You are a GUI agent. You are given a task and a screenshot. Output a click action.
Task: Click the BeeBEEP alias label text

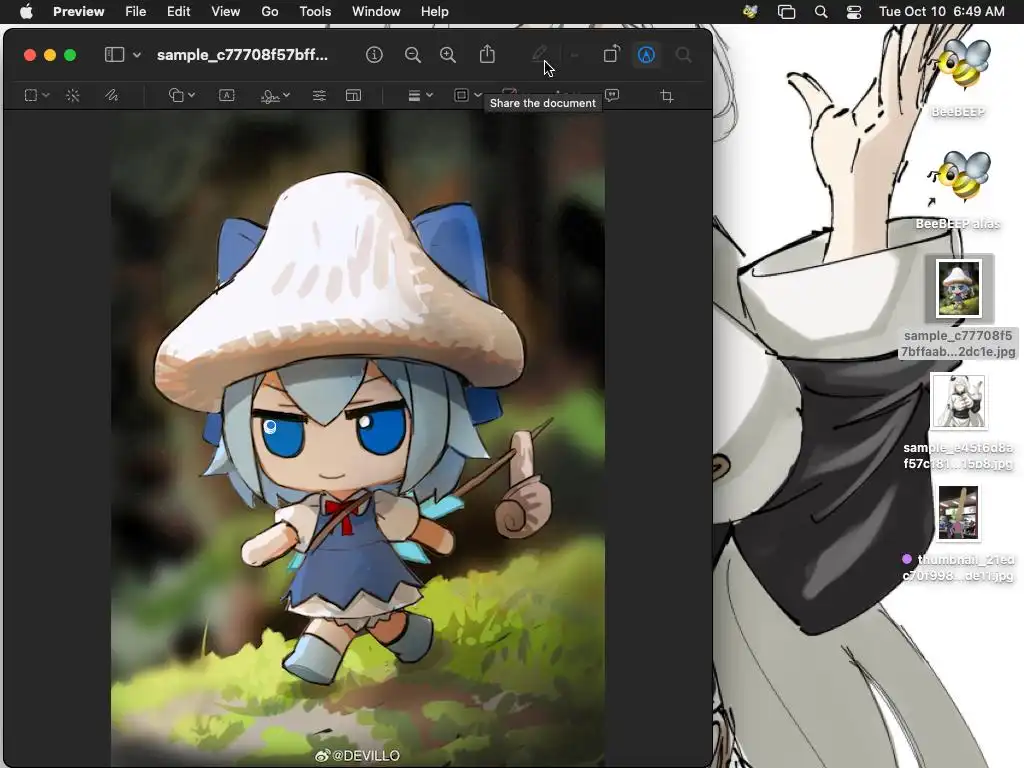point(958,224)
